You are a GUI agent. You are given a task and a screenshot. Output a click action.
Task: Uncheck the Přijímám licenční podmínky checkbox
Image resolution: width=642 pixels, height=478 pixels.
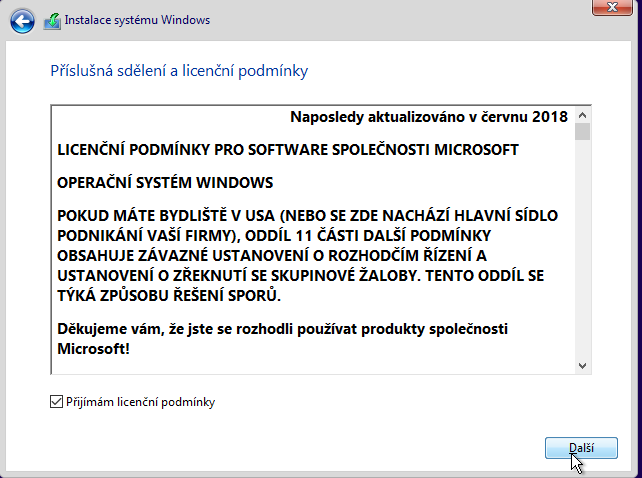[x=56, y=402]
